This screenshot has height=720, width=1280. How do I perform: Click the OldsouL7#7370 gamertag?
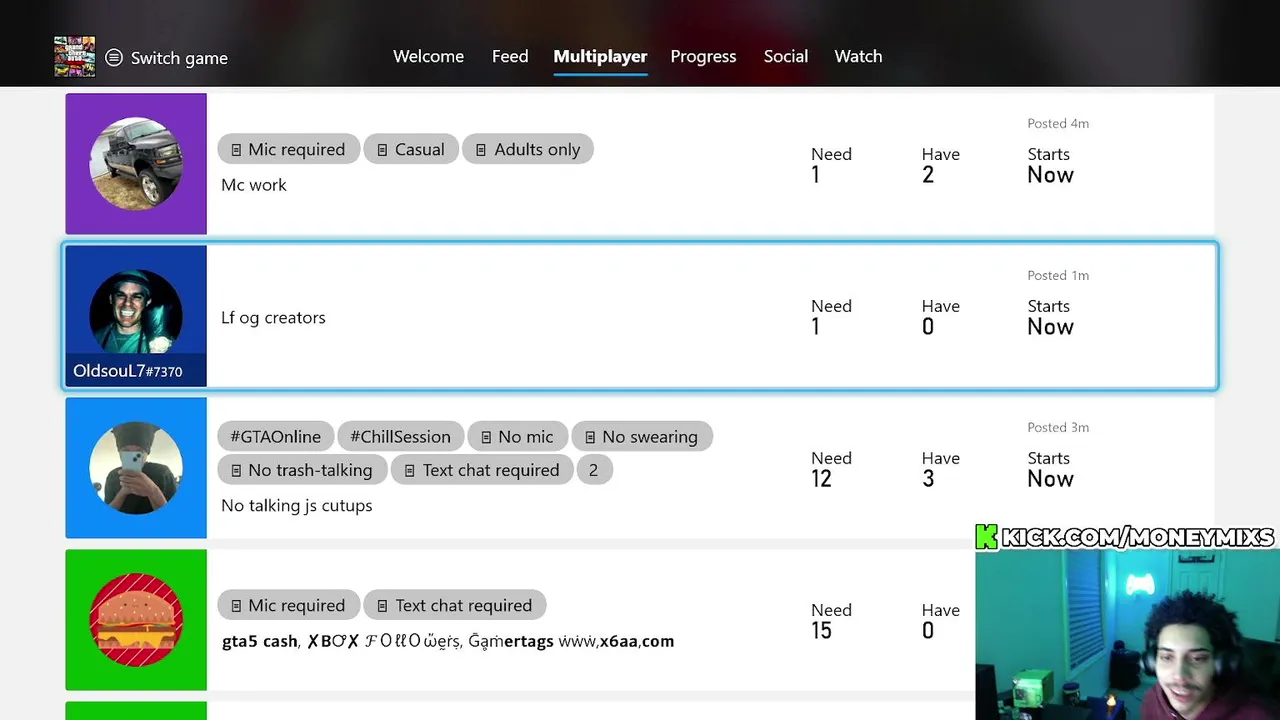point(128,371)
